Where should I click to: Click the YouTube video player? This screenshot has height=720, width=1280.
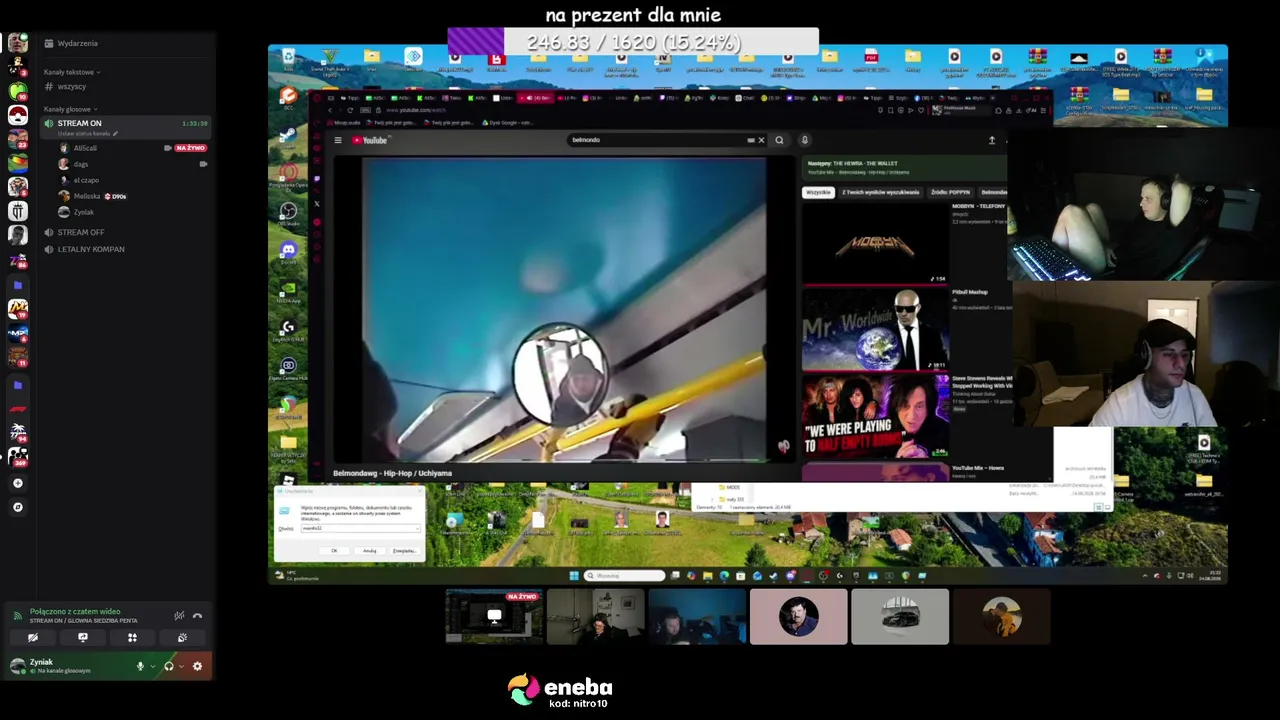tap(563, 309)
